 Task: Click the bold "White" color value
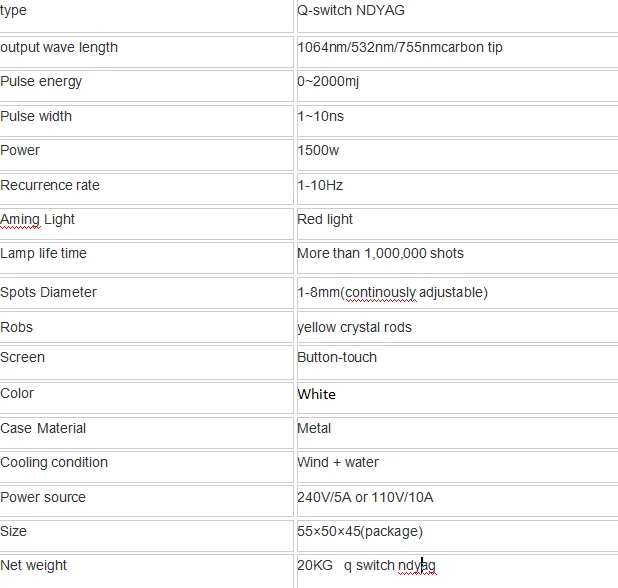coord(316,394)
